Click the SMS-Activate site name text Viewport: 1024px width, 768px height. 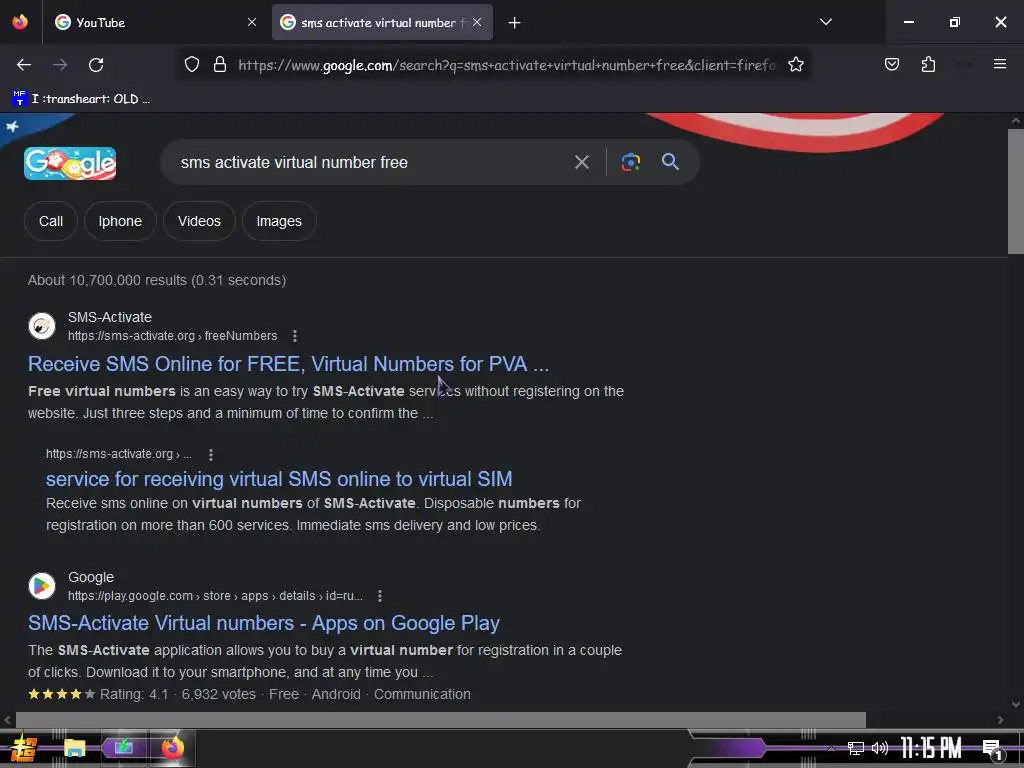coord(110,317)
